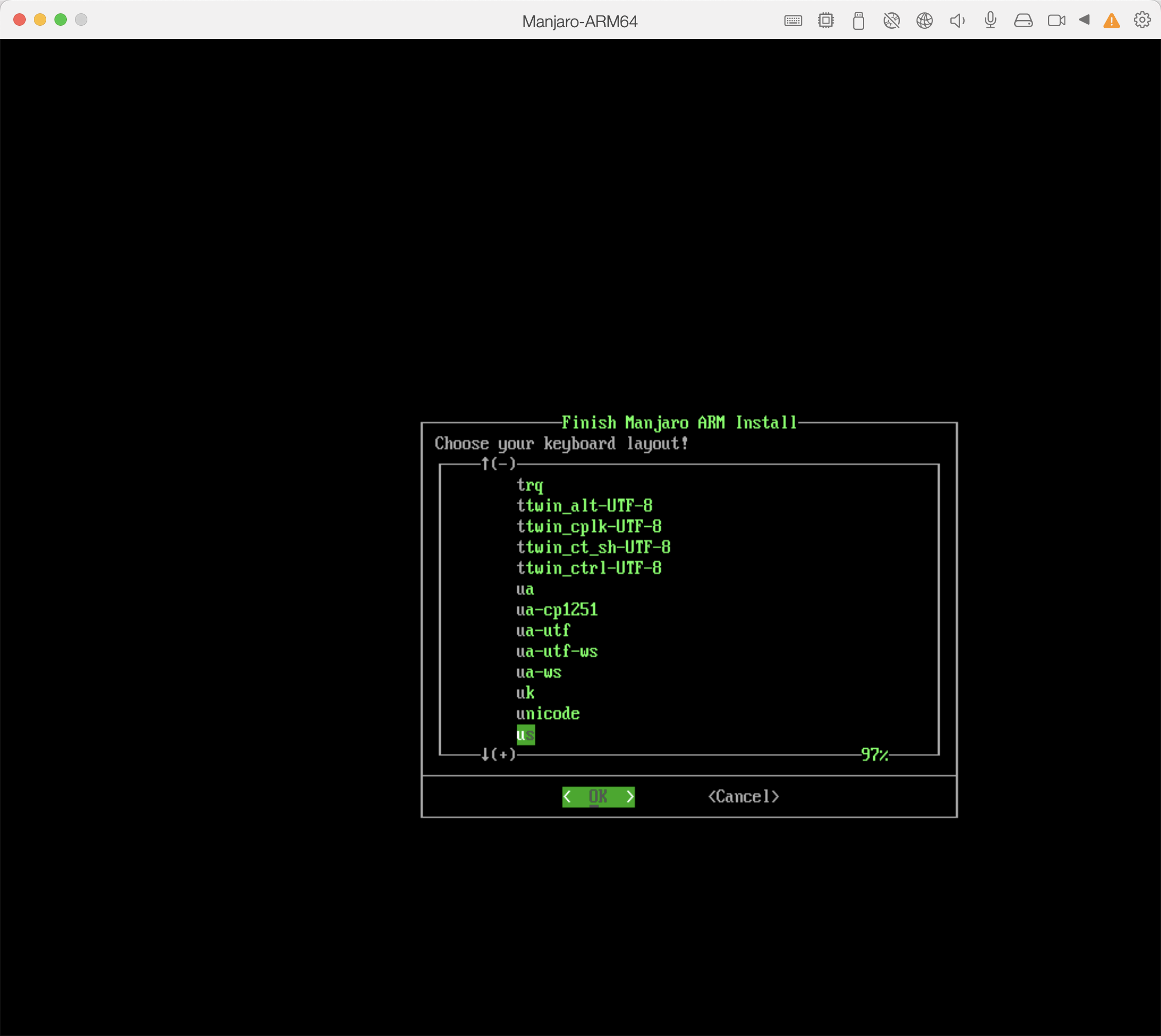The image size is (1161, 1036).
Task: Pick the 'ua-utf' layout entry
Action: [543, 631]
